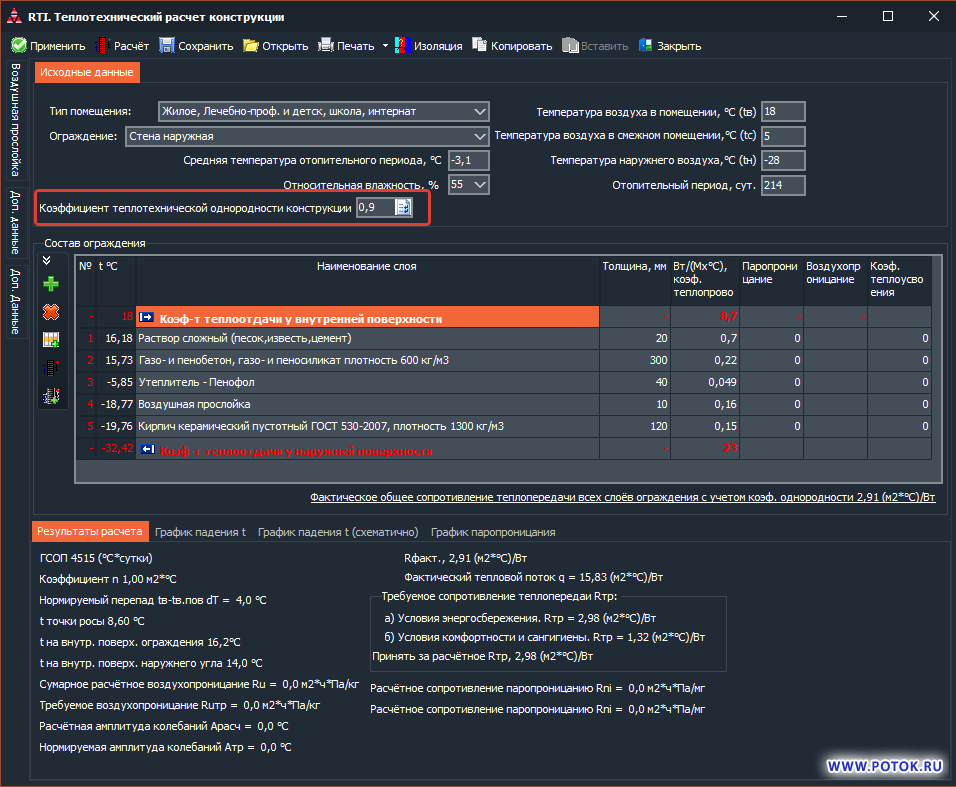Image resolution: width=956 pixels, height=787 pixels.
Task: Open a file with Открыть
Action: click(276, 46)
